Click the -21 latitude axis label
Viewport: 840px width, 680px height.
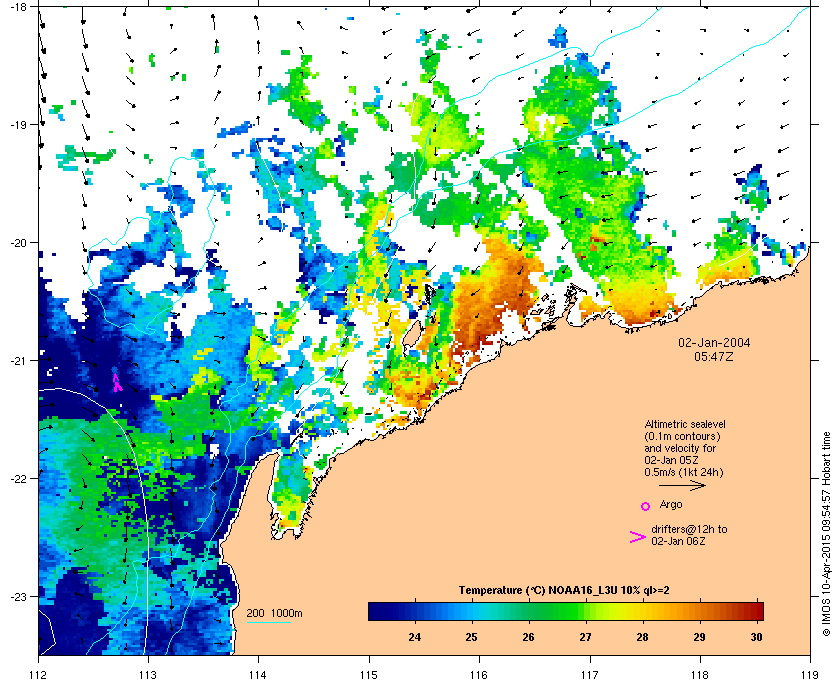(x=18, y=361)
